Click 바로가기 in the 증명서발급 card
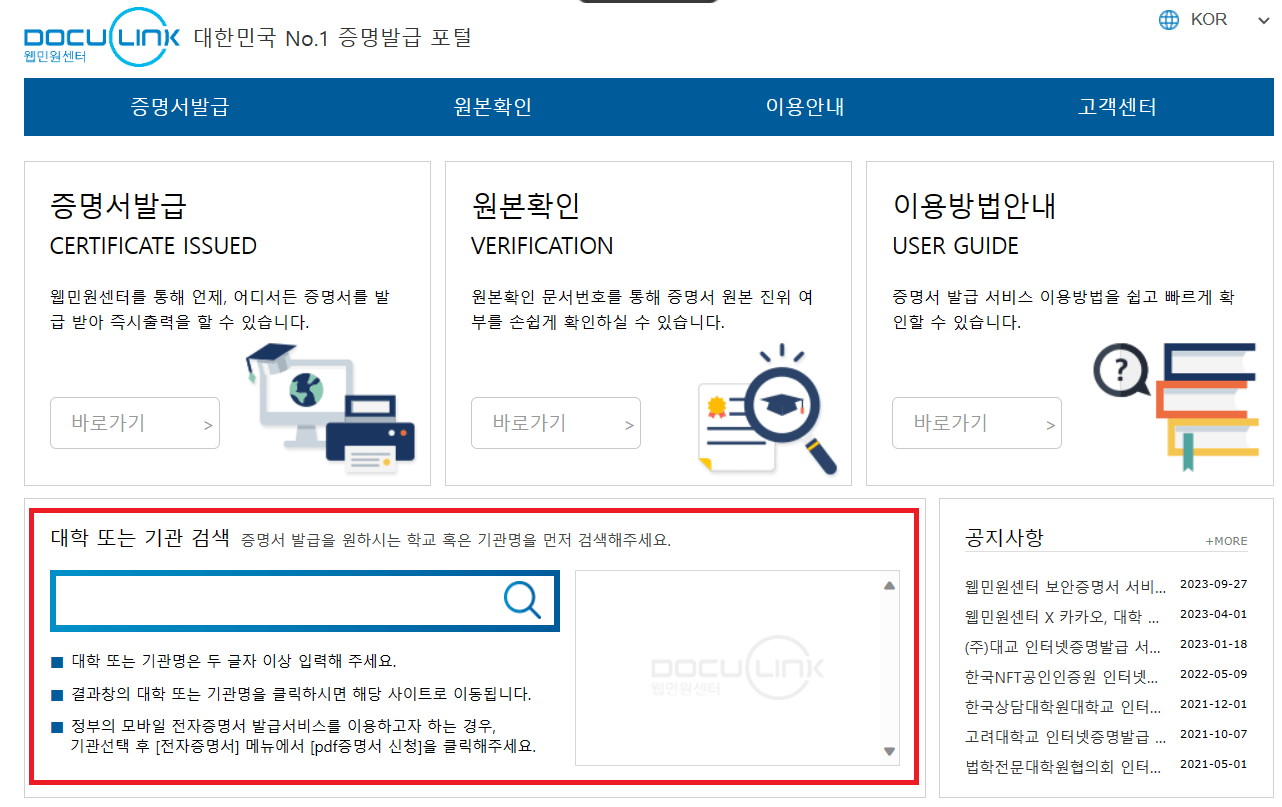This screenshot has height=807, width=1282. pyautogui.click(x=134, y=422)
